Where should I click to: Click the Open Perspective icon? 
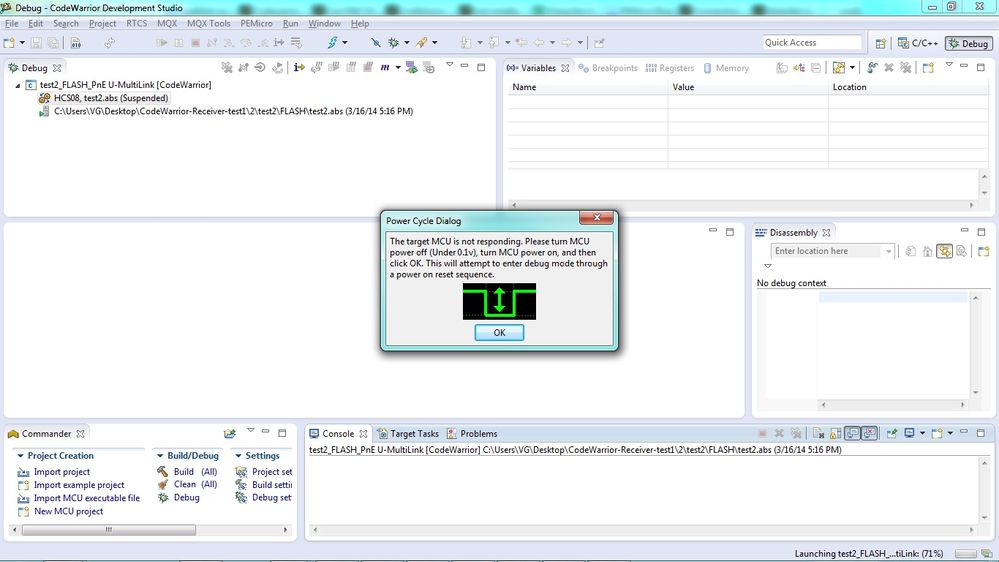point(880,43)
